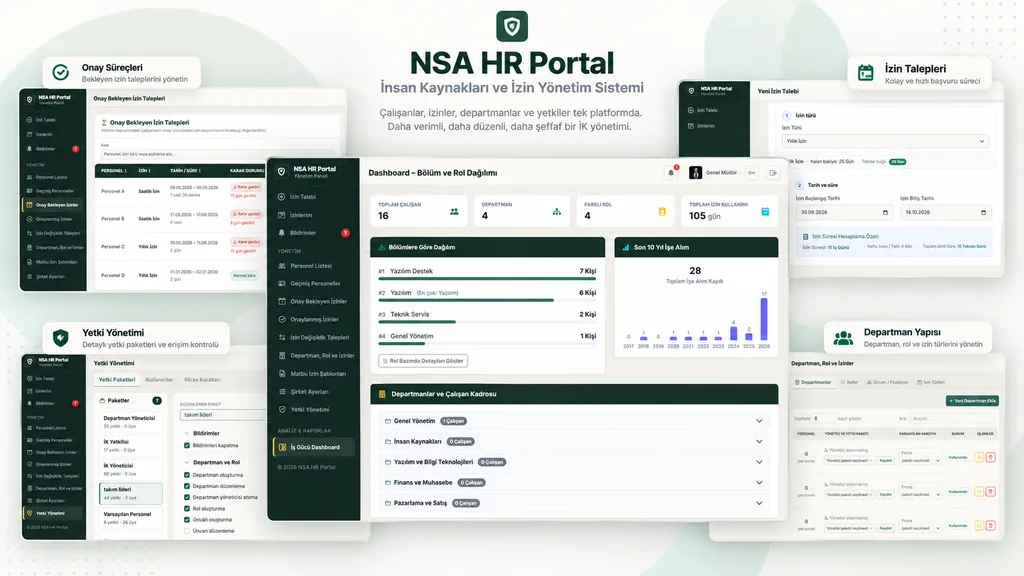Click the Yeni Departman Ekle button

(972, 400)
